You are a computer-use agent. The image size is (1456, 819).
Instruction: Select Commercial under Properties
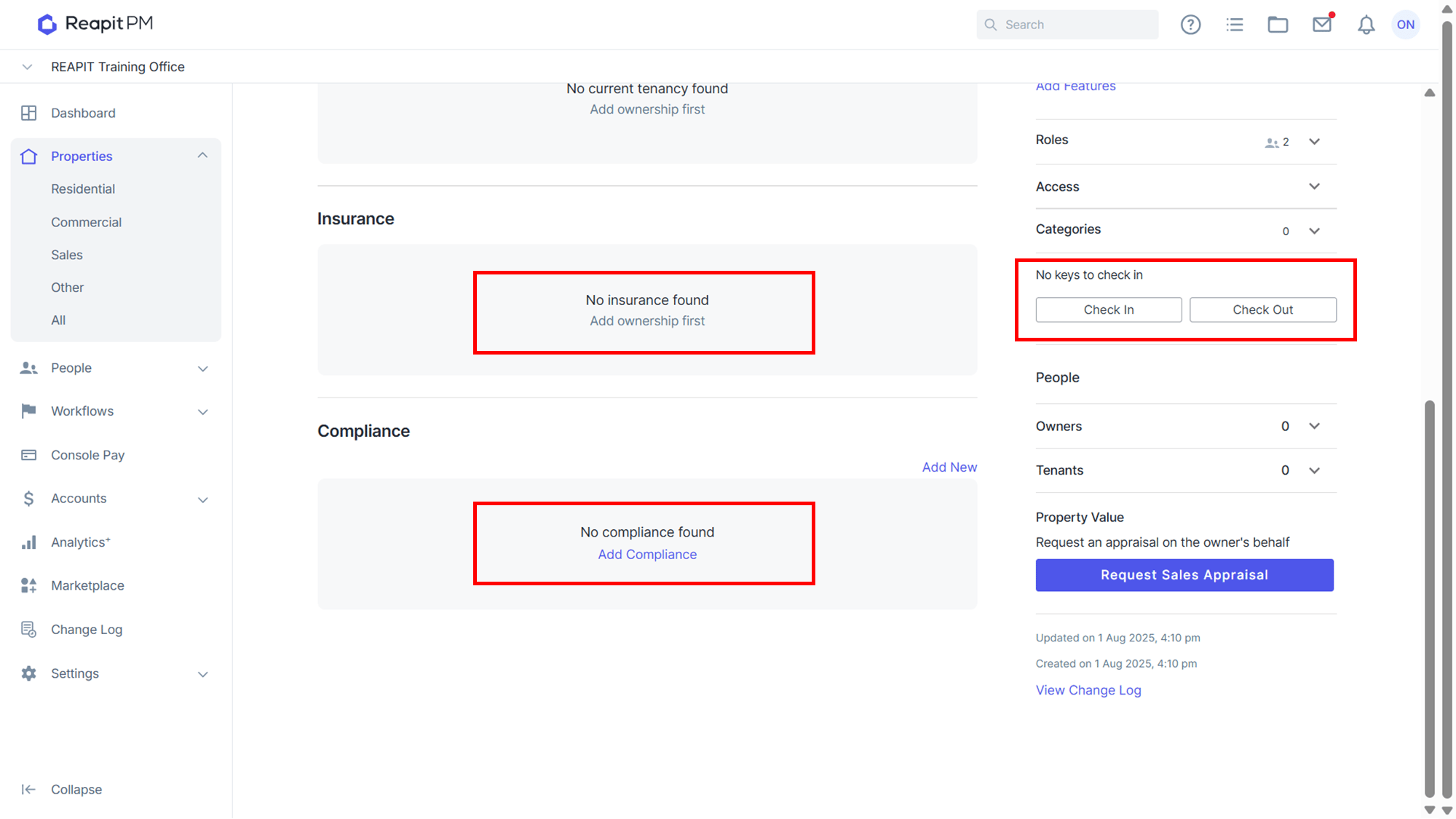(x=86, y=223)
